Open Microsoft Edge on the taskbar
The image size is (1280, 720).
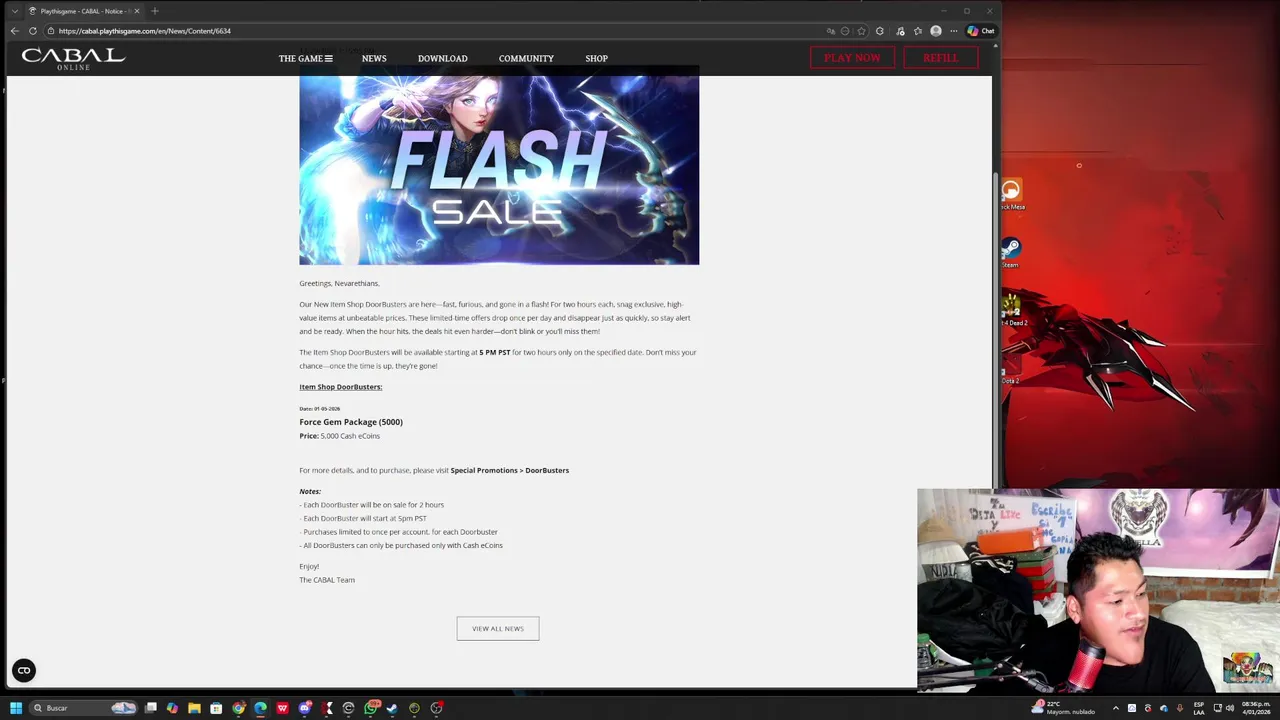pos(260,708)
